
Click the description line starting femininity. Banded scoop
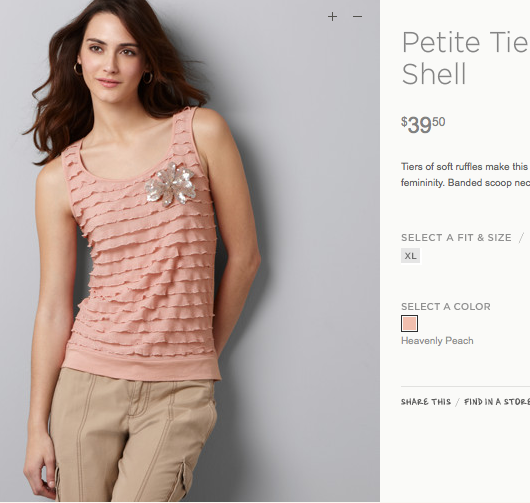(x=465, y=183)
